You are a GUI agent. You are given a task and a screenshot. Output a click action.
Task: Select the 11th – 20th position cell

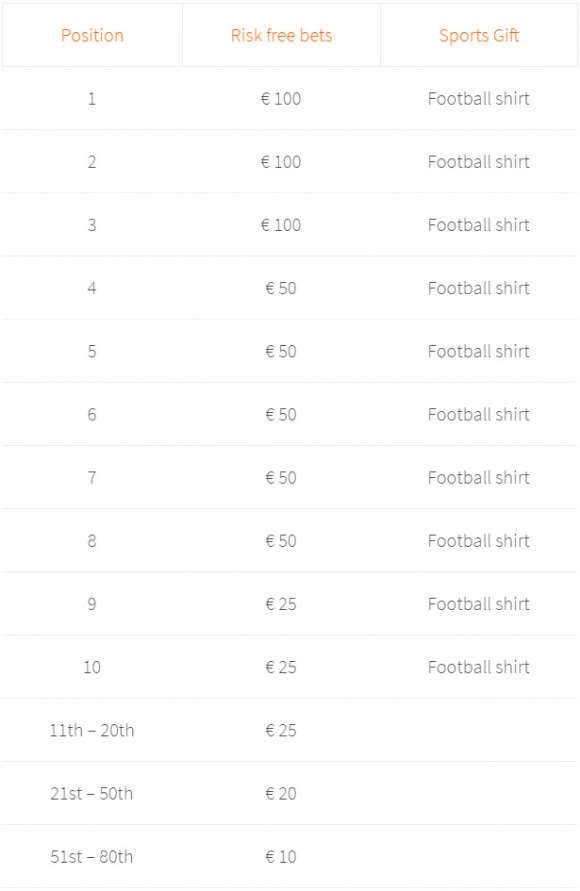click(92, 730)
